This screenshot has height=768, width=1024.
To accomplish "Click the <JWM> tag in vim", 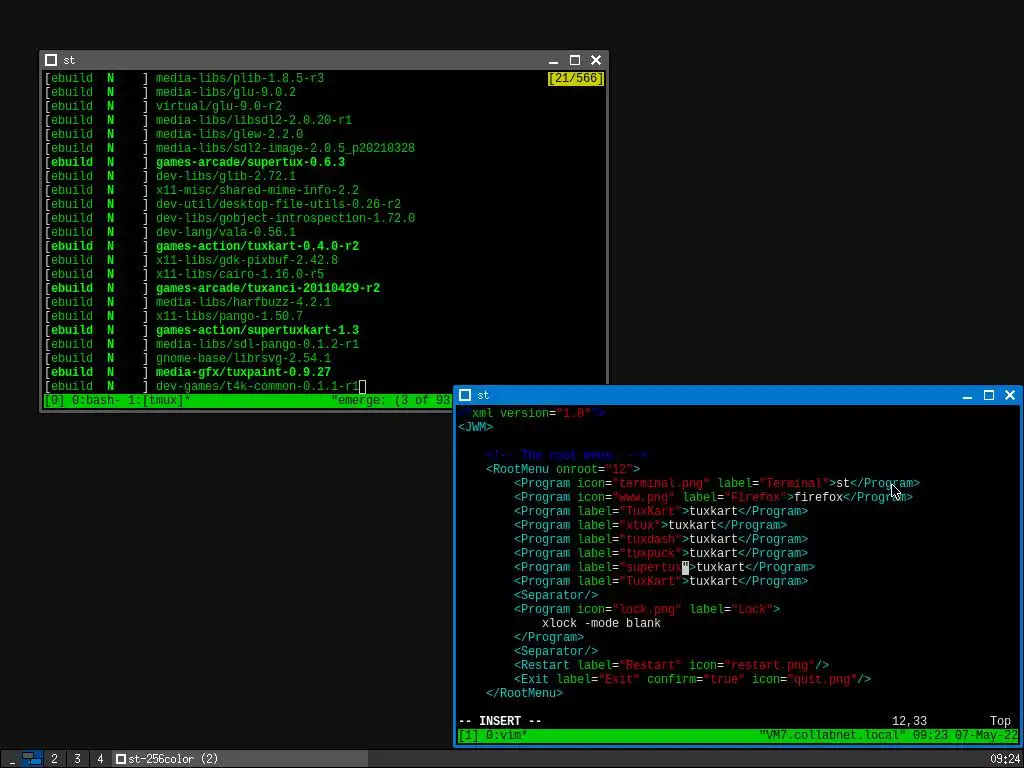I will point(475,427).
